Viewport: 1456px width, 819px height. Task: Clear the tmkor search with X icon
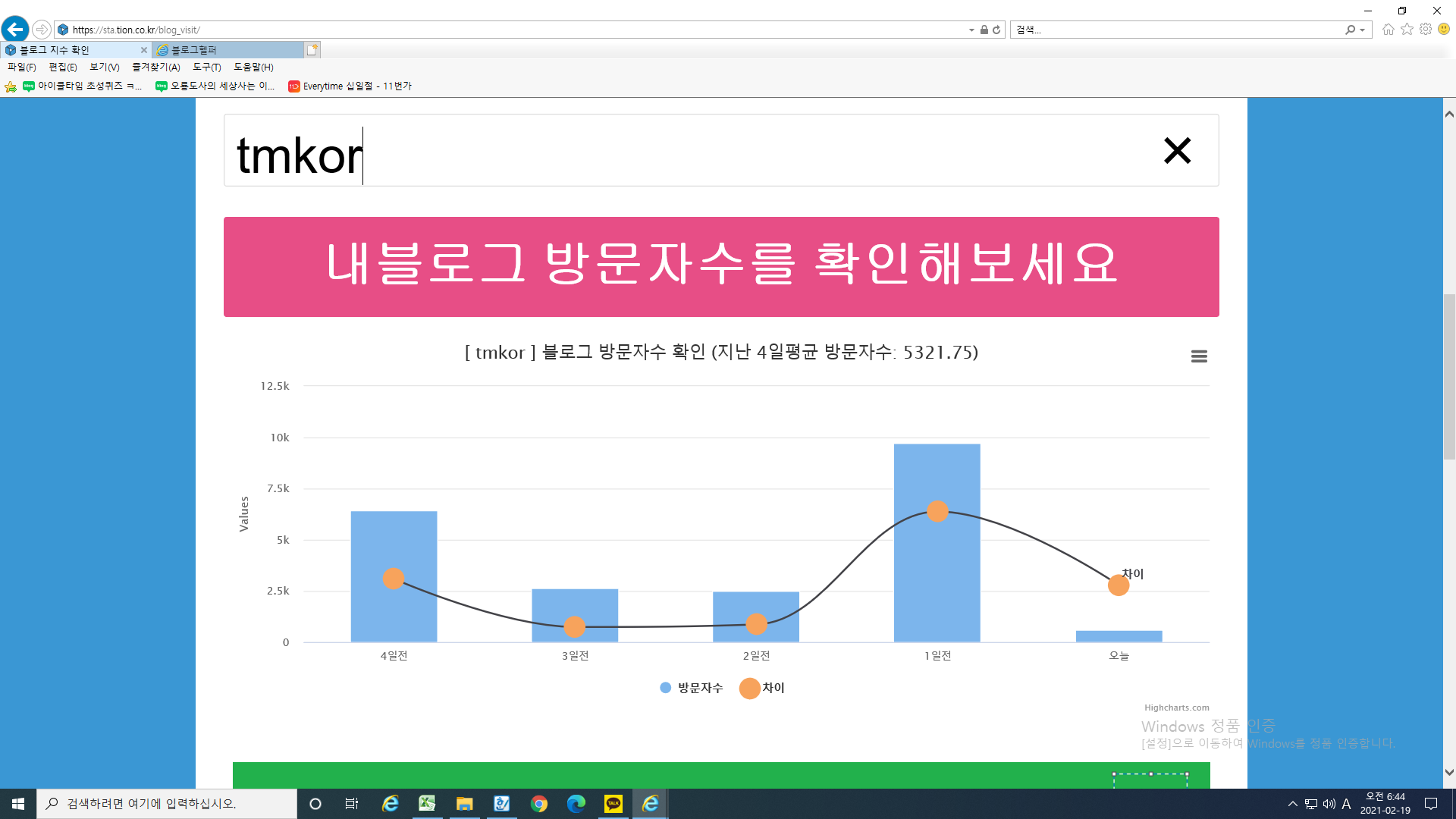pyautogui.click(x=1177, y=150)
